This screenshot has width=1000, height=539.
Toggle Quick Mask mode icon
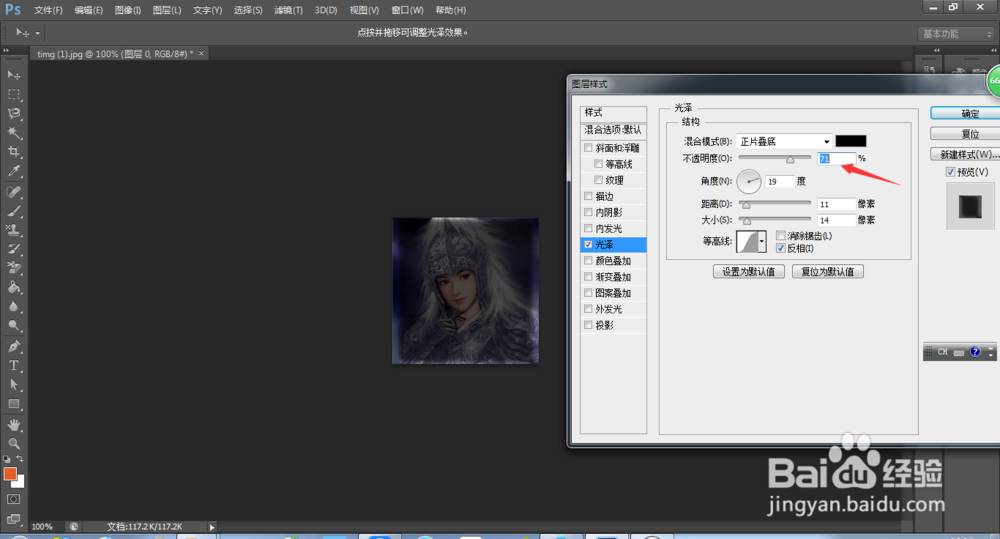coord(13,499)
